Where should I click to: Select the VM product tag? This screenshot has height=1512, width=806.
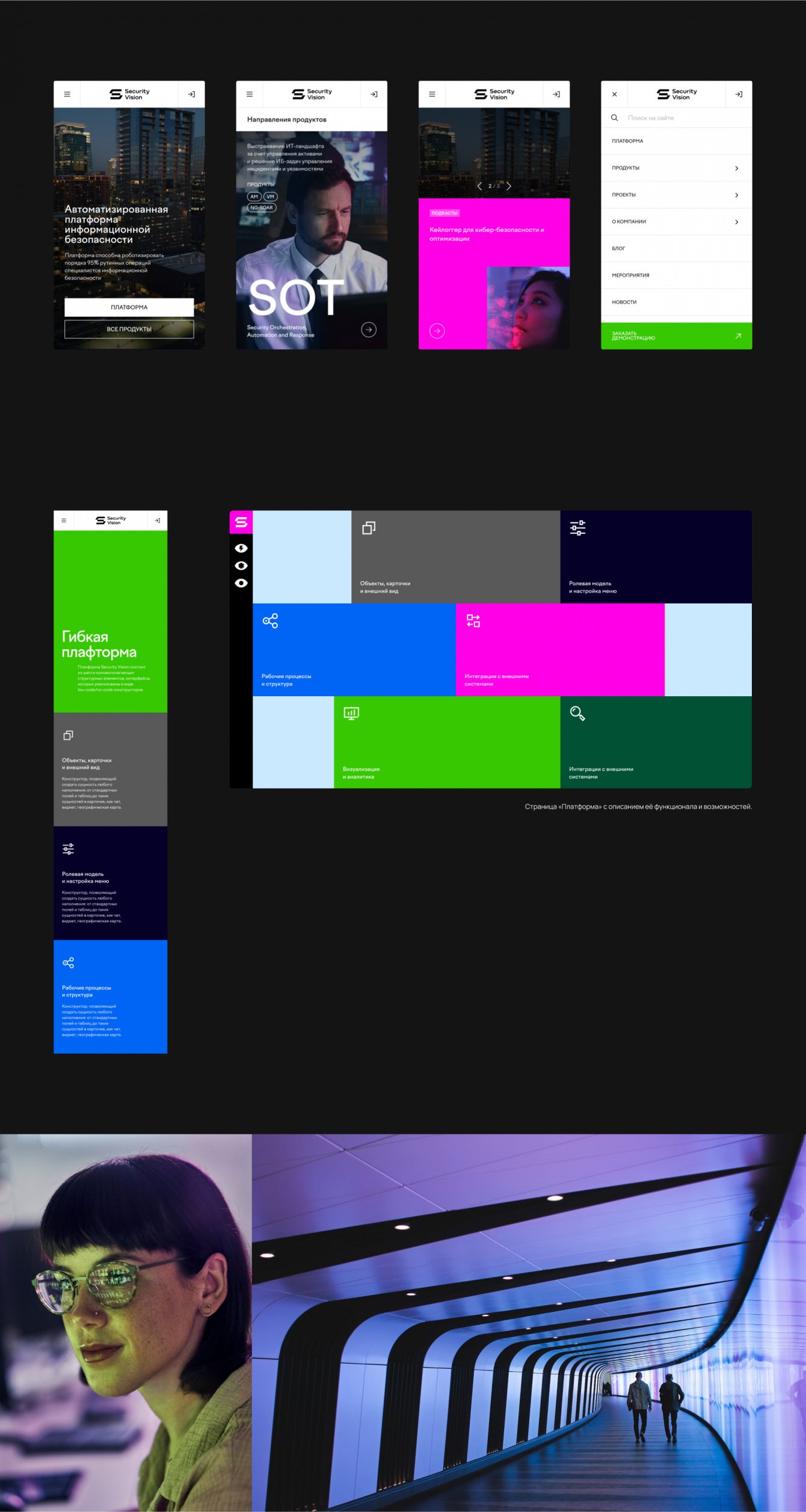(271, 197)
